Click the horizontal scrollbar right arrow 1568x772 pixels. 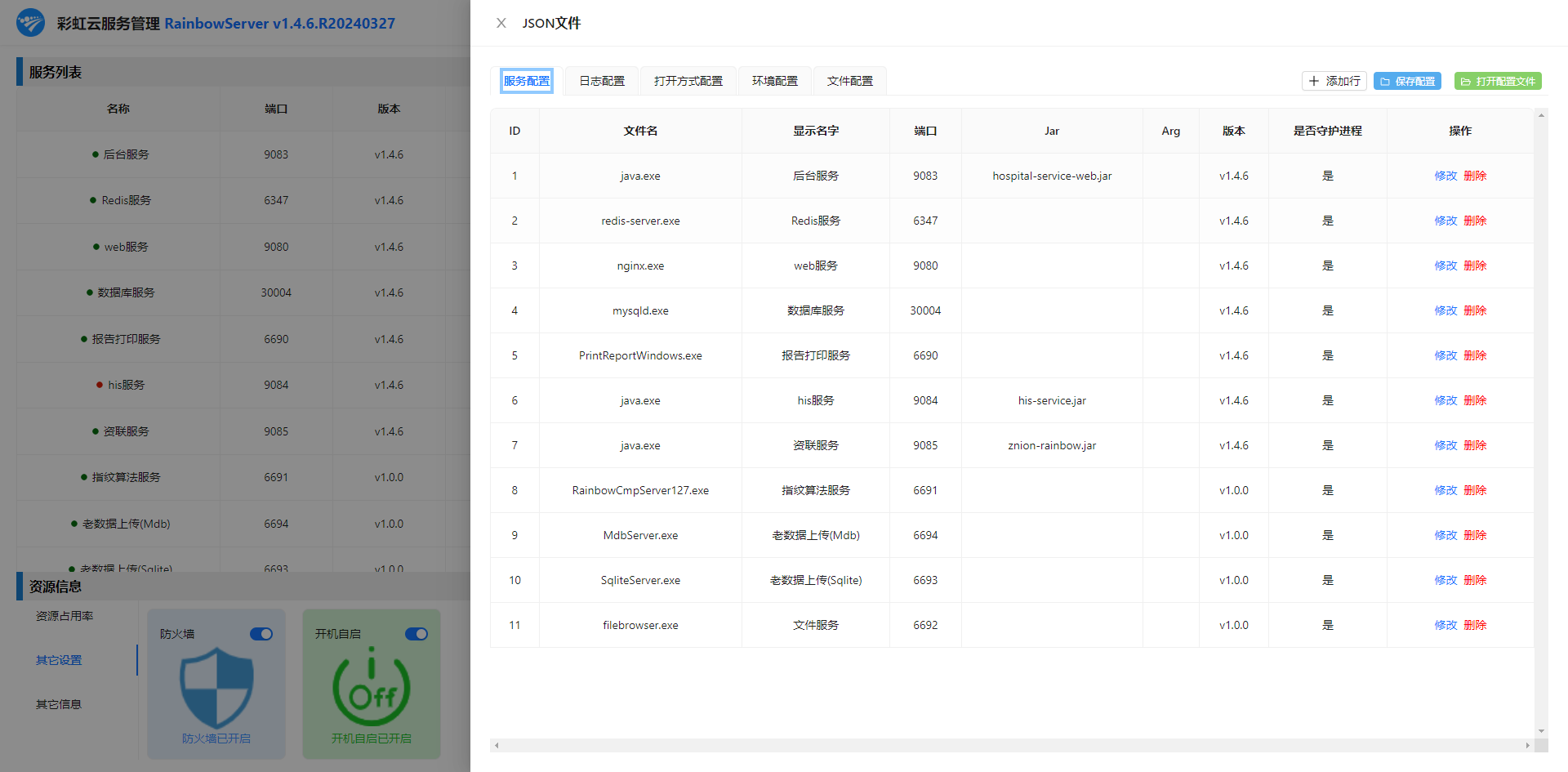point(1527,745)
